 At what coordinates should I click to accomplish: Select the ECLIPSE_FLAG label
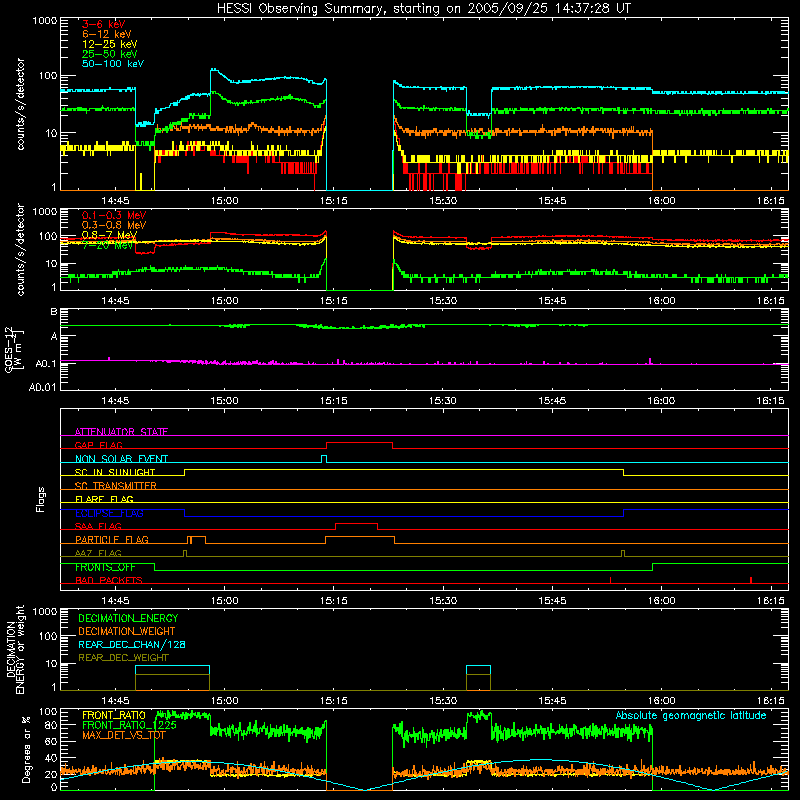(109, 513)
